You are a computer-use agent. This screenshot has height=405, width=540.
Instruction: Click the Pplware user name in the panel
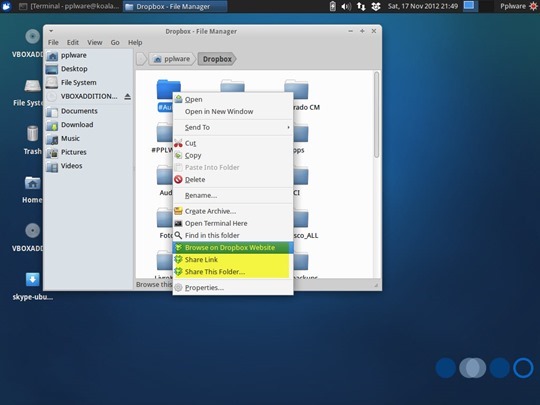[x=513, y=6]
